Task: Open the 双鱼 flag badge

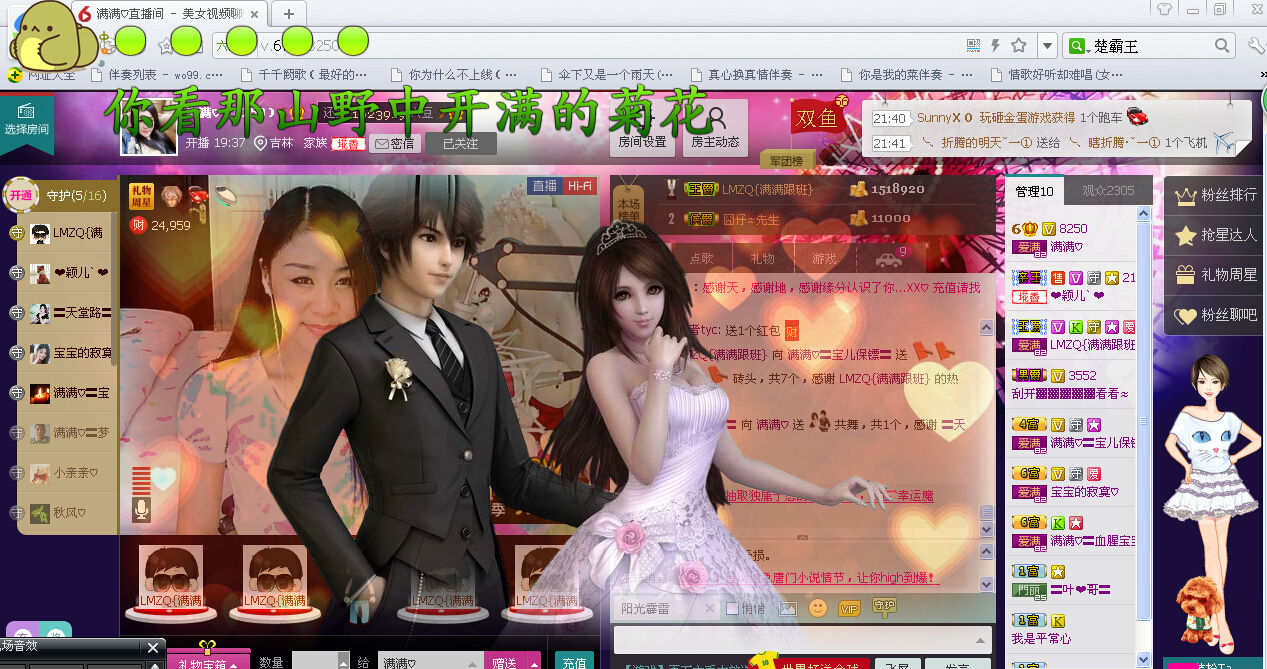Action: point(816,117)
